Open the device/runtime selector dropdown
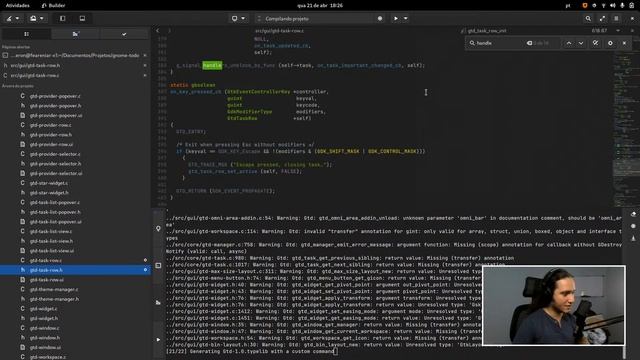 [x=238, y=18]
